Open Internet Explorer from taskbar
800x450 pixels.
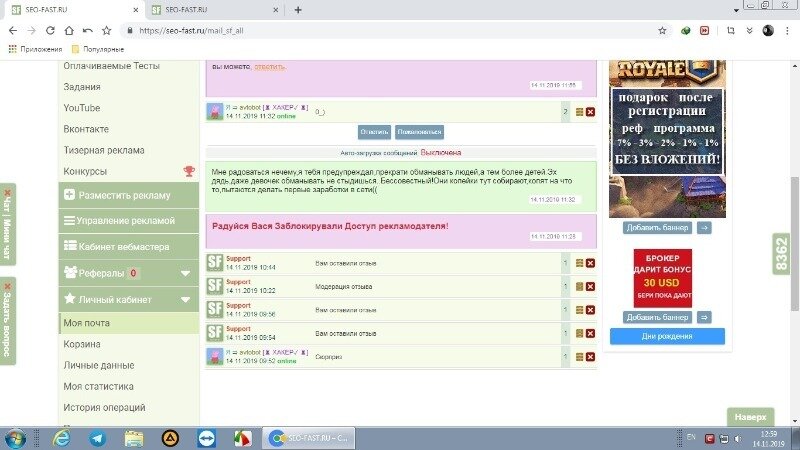point(62,438)
